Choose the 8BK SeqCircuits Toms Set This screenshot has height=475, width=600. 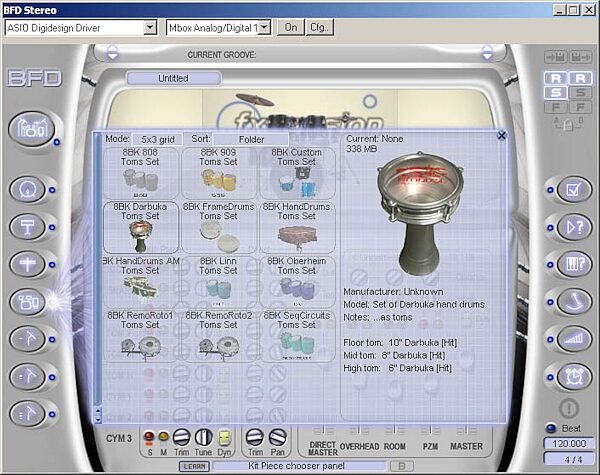click(x=297, y=336)
